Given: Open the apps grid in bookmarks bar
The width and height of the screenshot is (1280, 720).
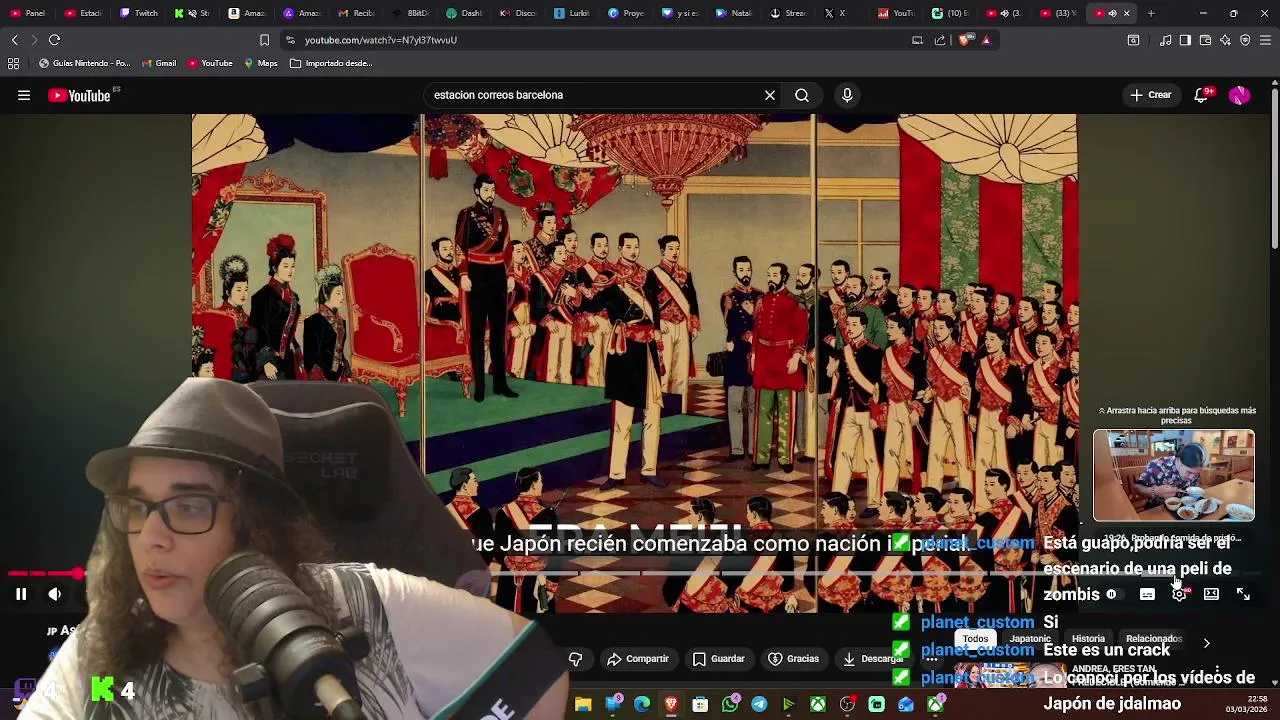Looking at the screenshot, I should tap(13, 63).
